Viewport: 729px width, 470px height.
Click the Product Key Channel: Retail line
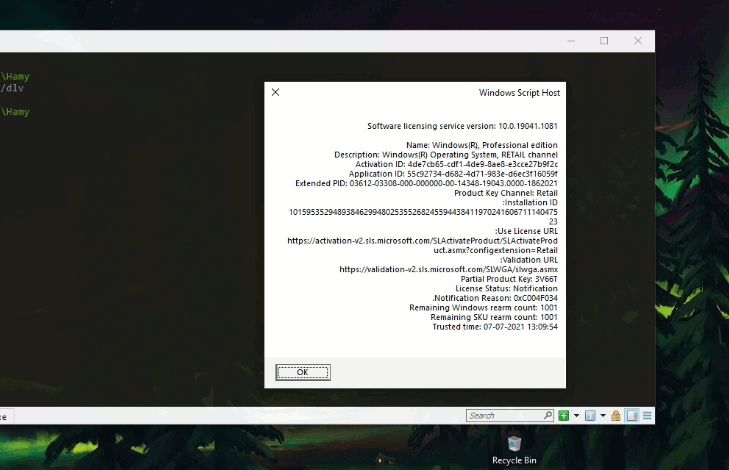click(x=506, y=193)
